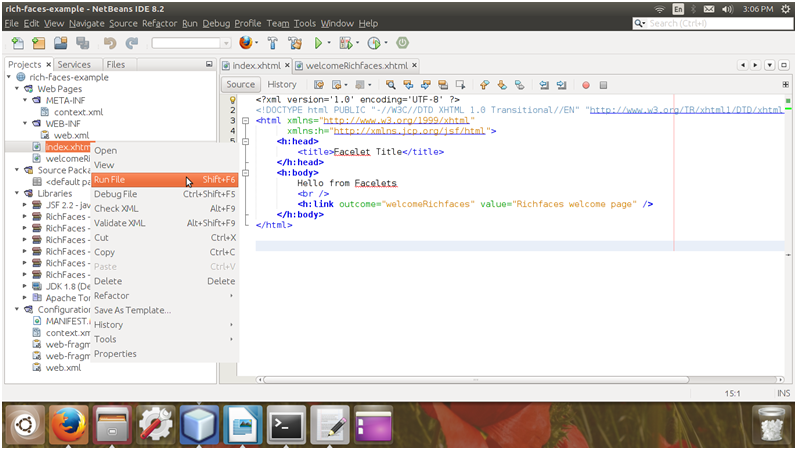797x450 pixels.
Task: Click the Build Project hammer icon
Action: pos(273,43)
